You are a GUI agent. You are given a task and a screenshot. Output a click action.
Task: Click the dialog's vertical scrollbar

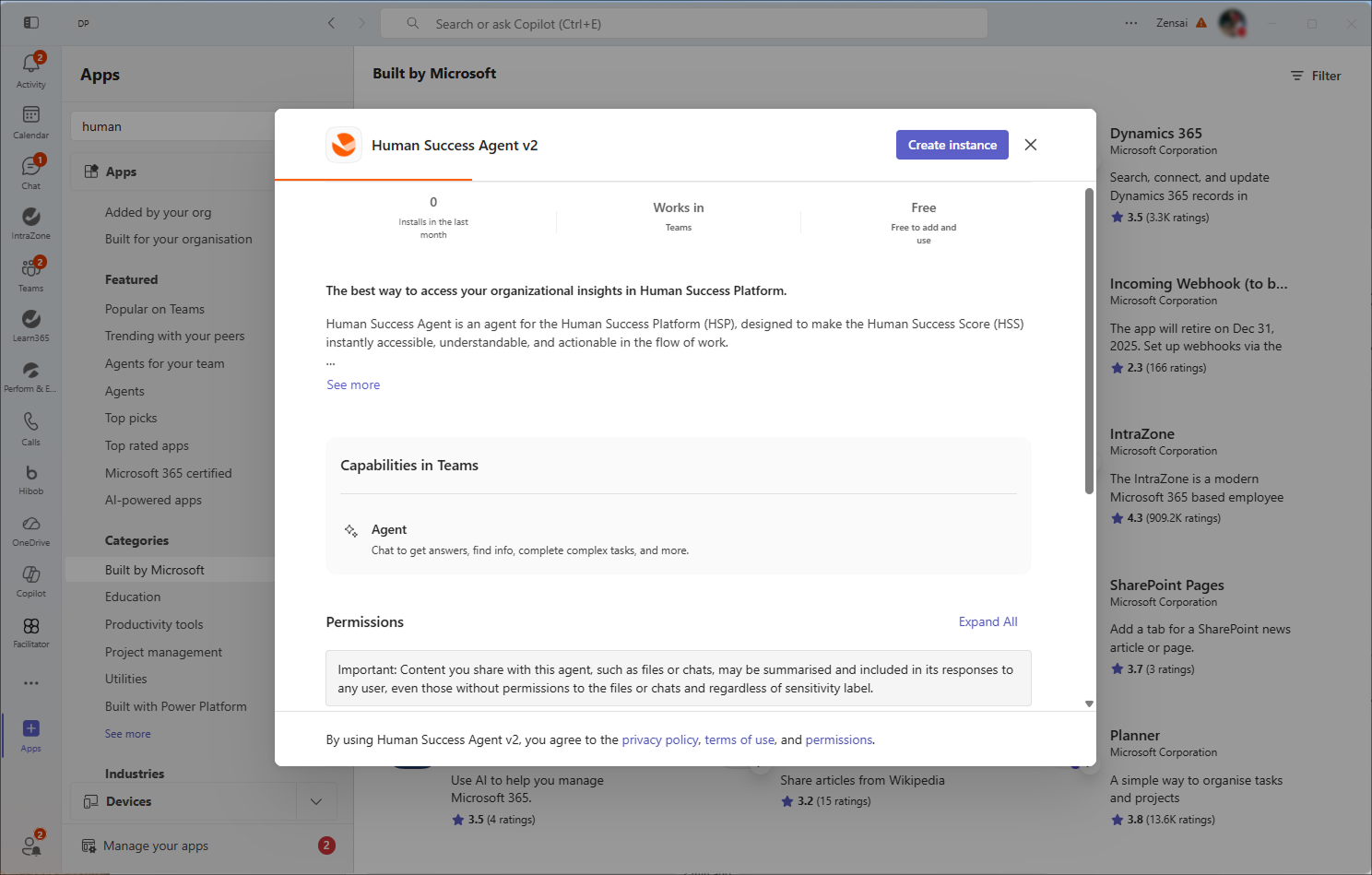point(1089,341)
